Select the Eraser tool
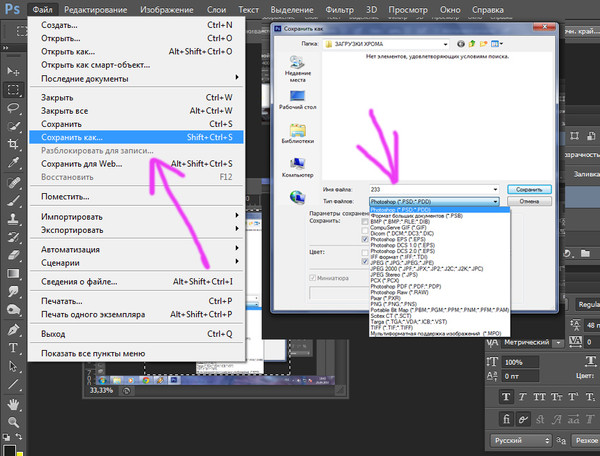 coord(13,255)
